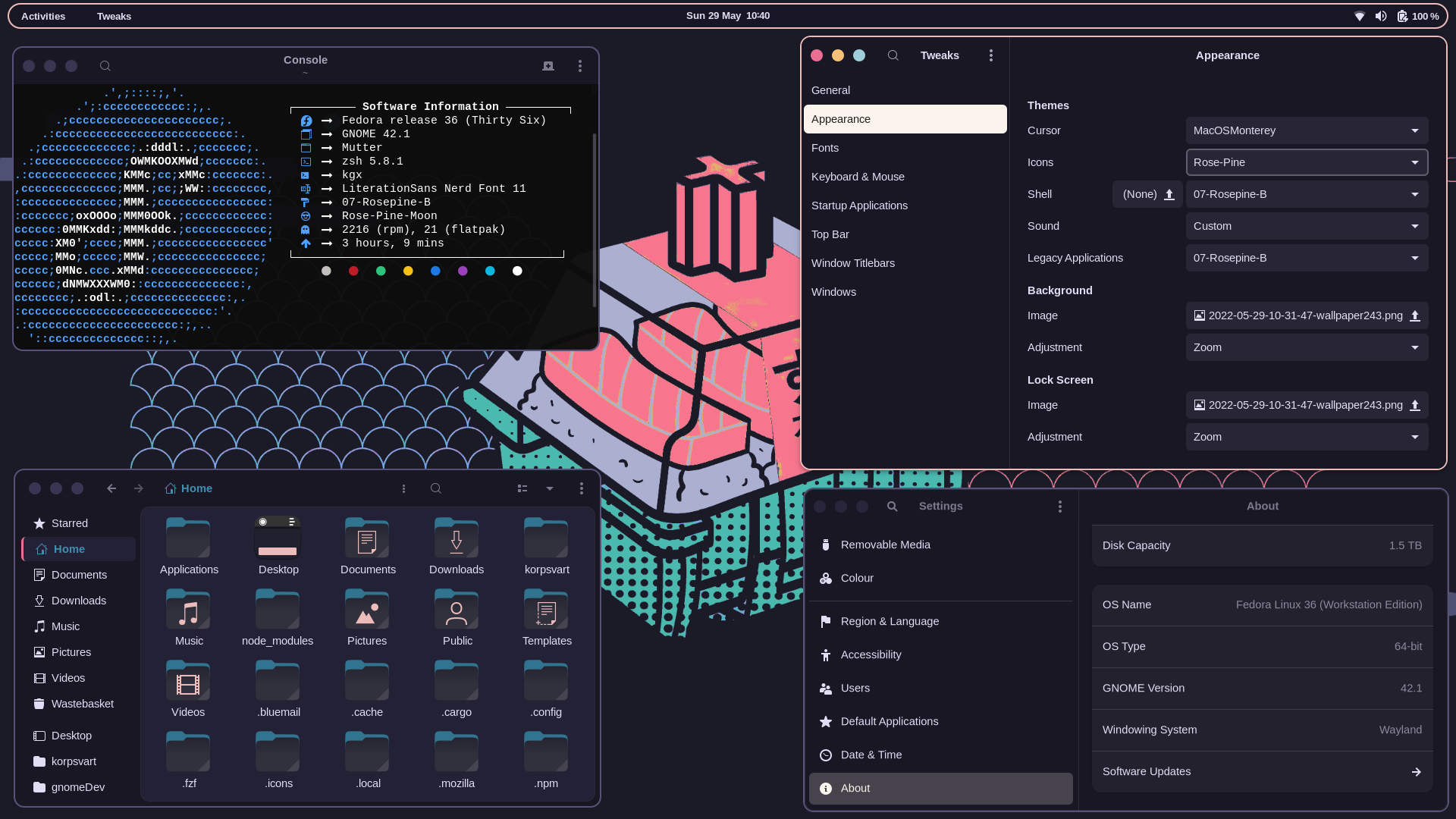Open the Cursor theme dropdown
Image resolution: width=1456 pixels, height=819 pixels.
(1307, 130)
